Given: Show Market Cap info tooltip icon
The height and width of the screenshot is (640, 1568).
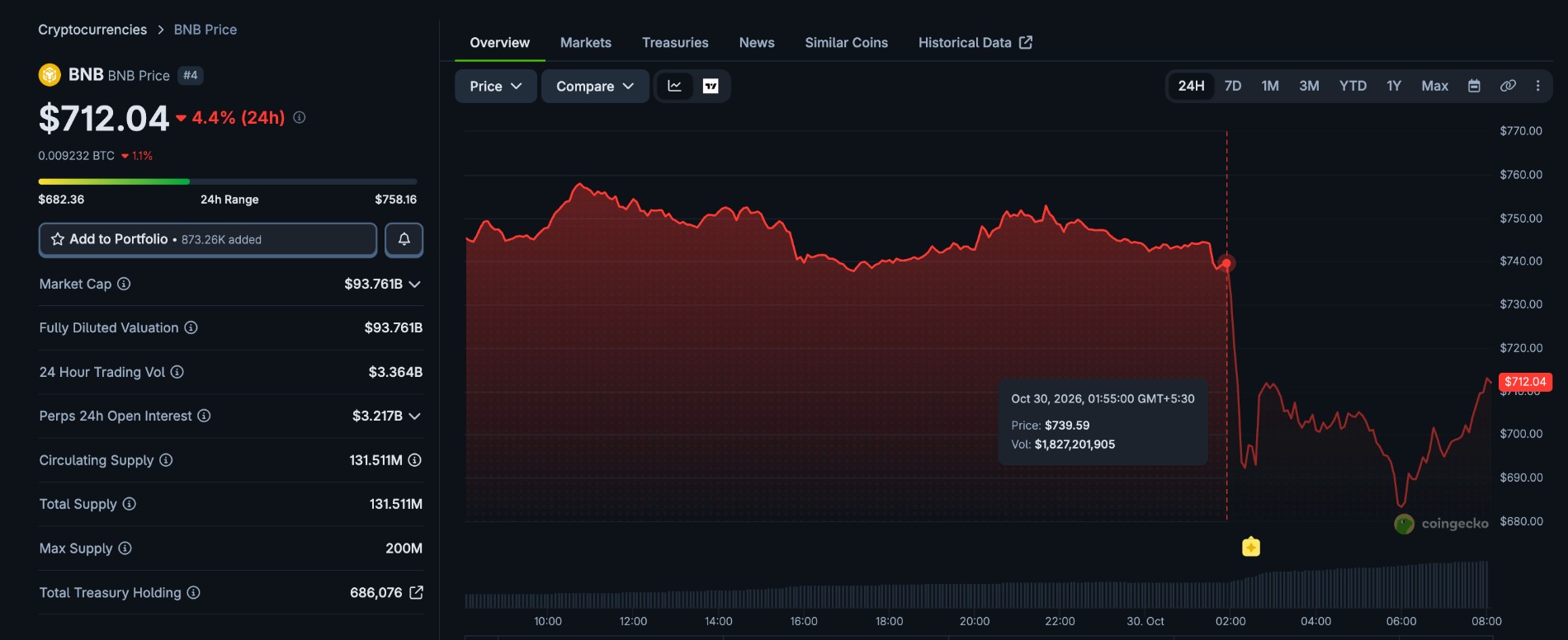Looking at the screenshot, I should 124,284.
